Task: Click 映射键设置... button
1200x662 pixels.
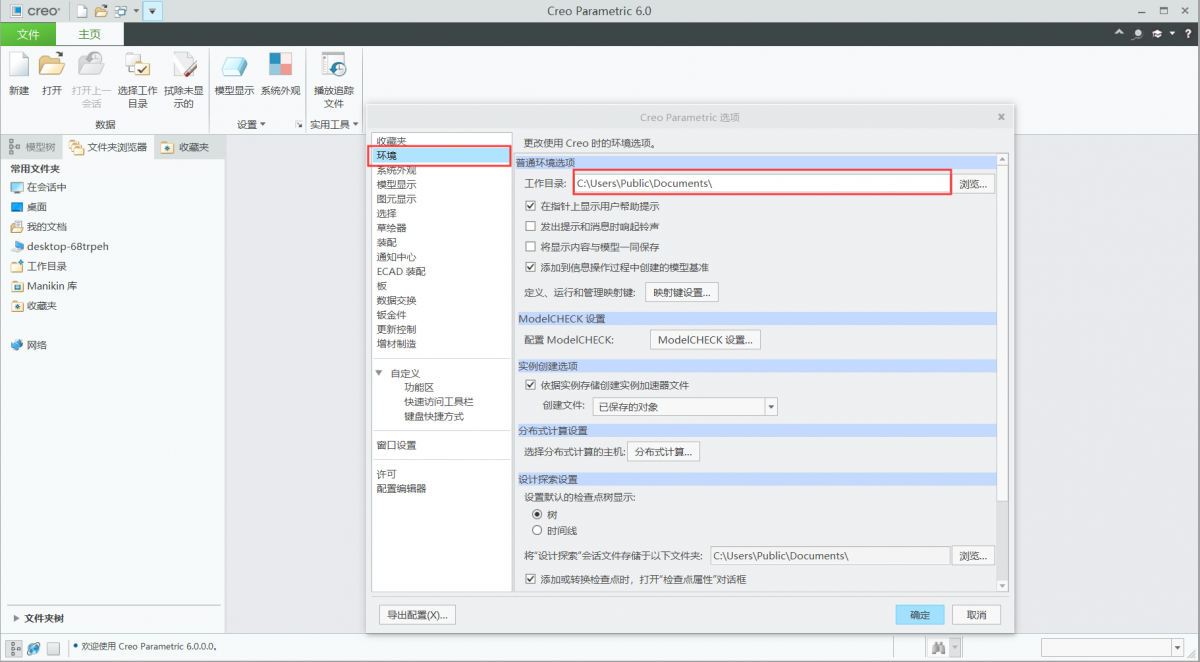Action: click(682, 292)
